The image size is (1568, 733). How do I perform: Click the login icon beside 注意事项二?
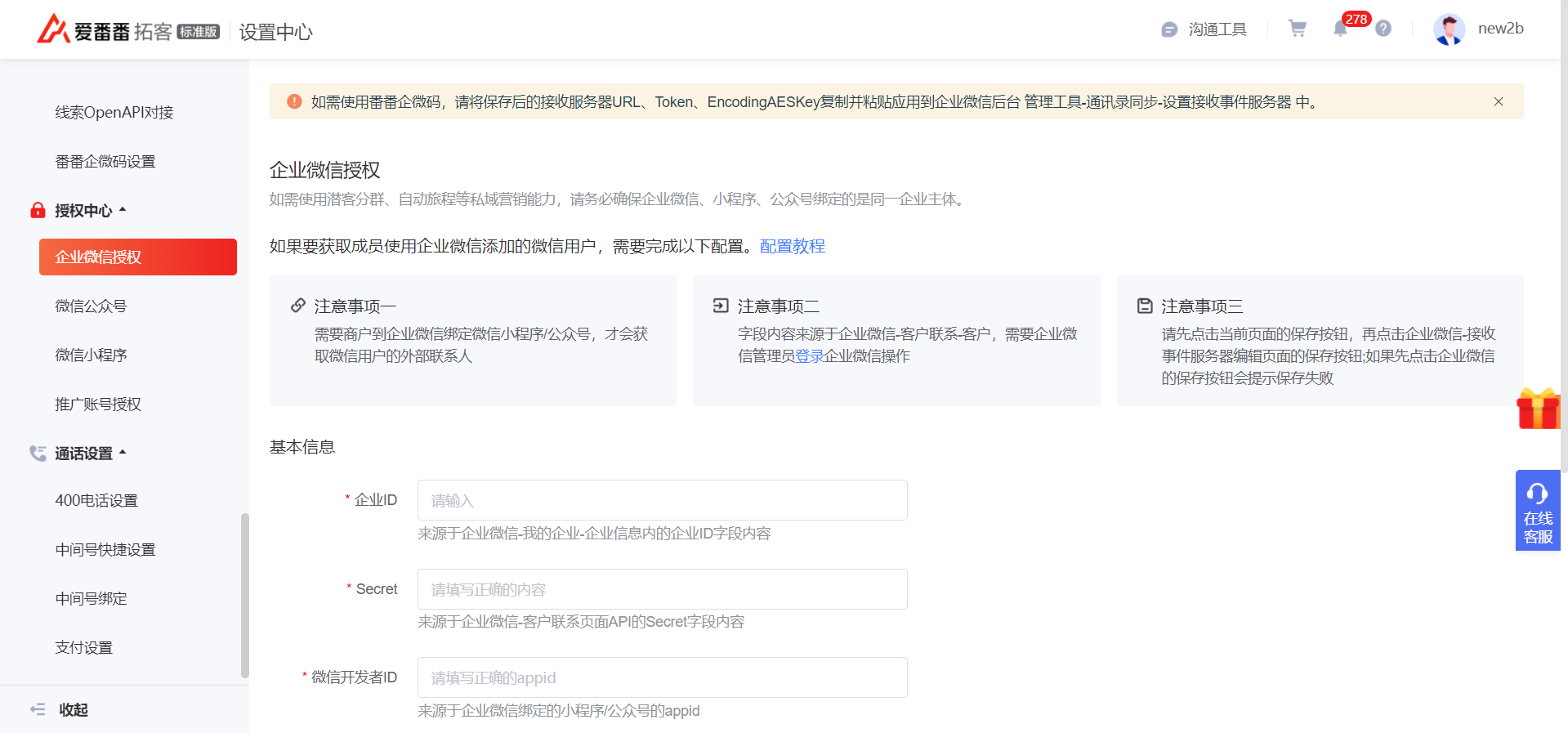pyautogui.click(x=721, y=306)
